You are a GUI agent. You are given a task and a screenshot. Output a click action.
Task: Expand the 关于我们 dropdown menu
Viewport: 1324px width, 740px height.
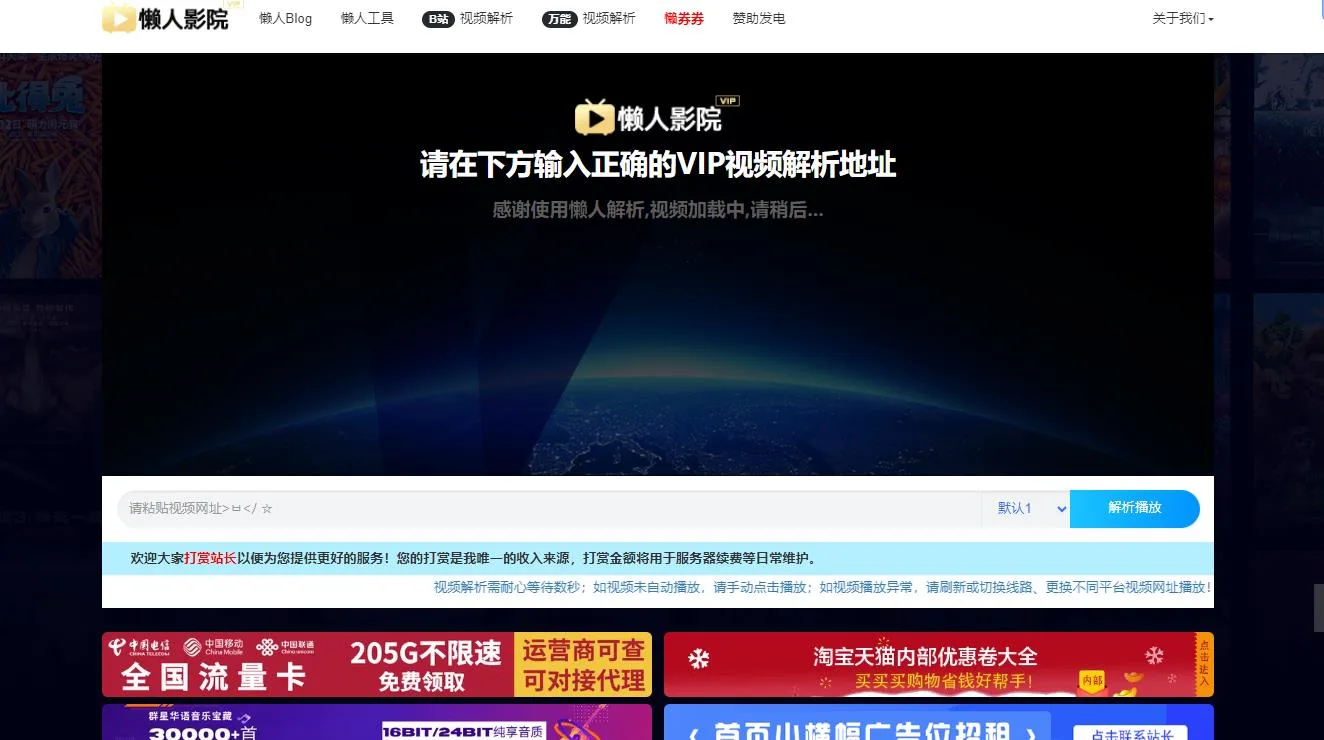(x=1182, y=19)
